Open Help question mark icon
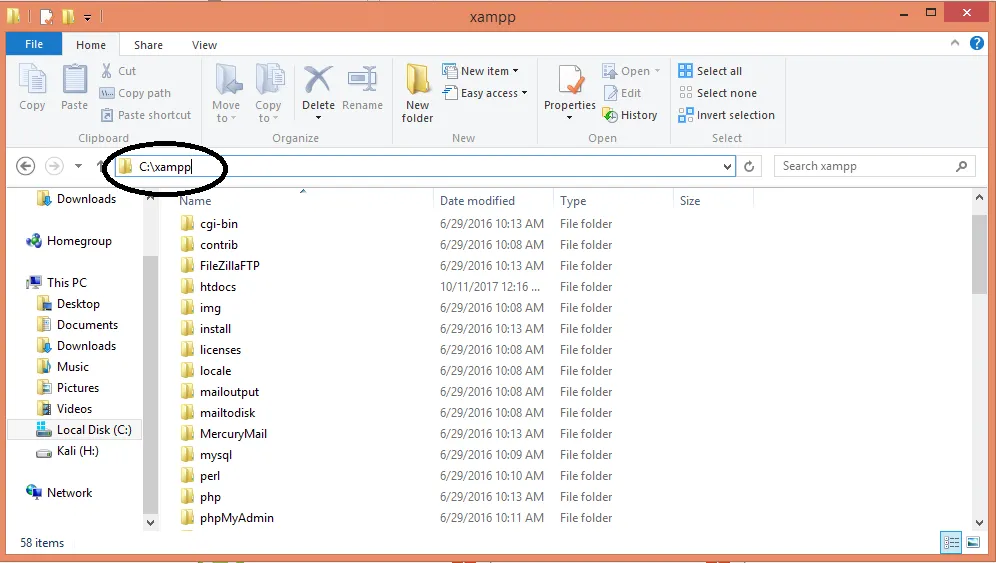The height and width of the screenshot is (563, 996). (977, 43)
